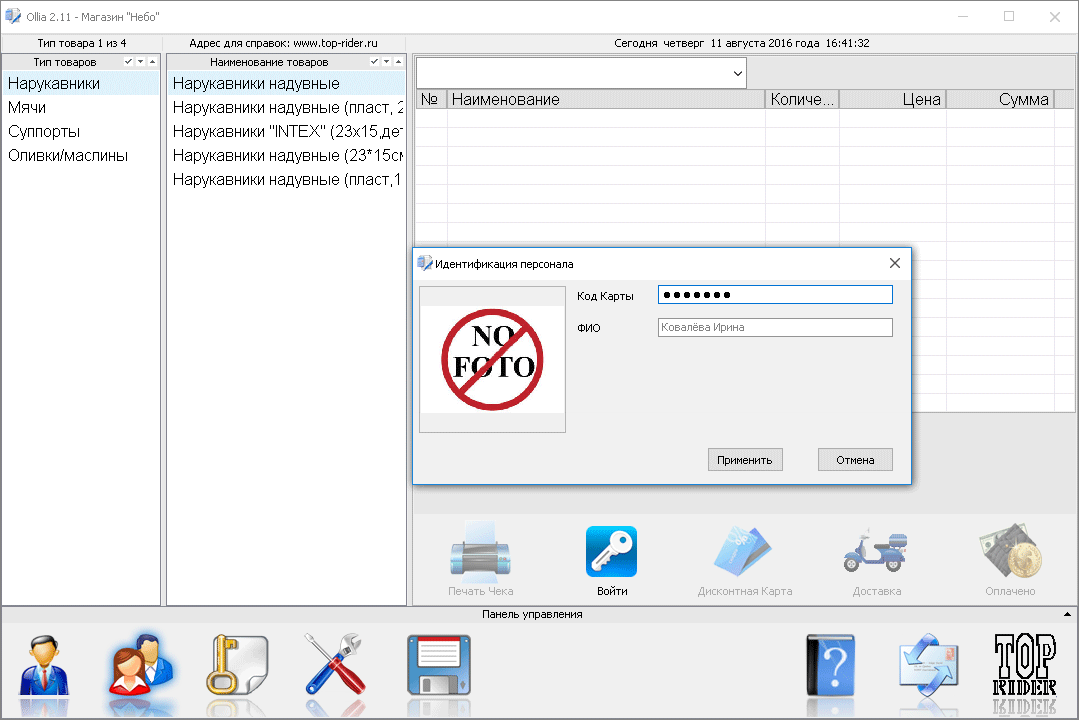
Task: Click the golden key icon
Action: pyautogui.click(x=236, y=665)
